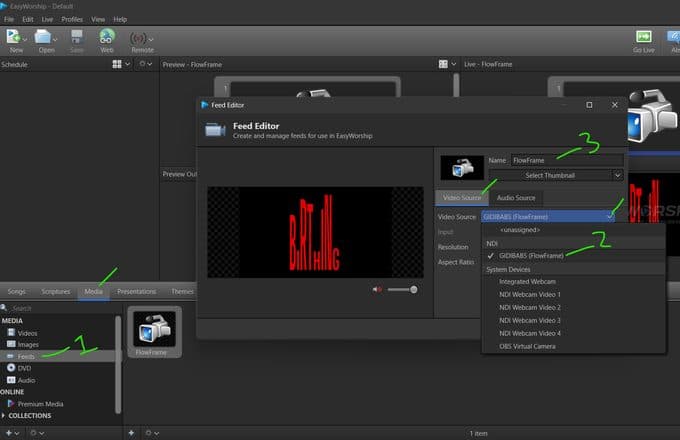This screenshot has width=680, height=440.
Task: Click the New toolbar icon
Action: (x=13, y=37)
